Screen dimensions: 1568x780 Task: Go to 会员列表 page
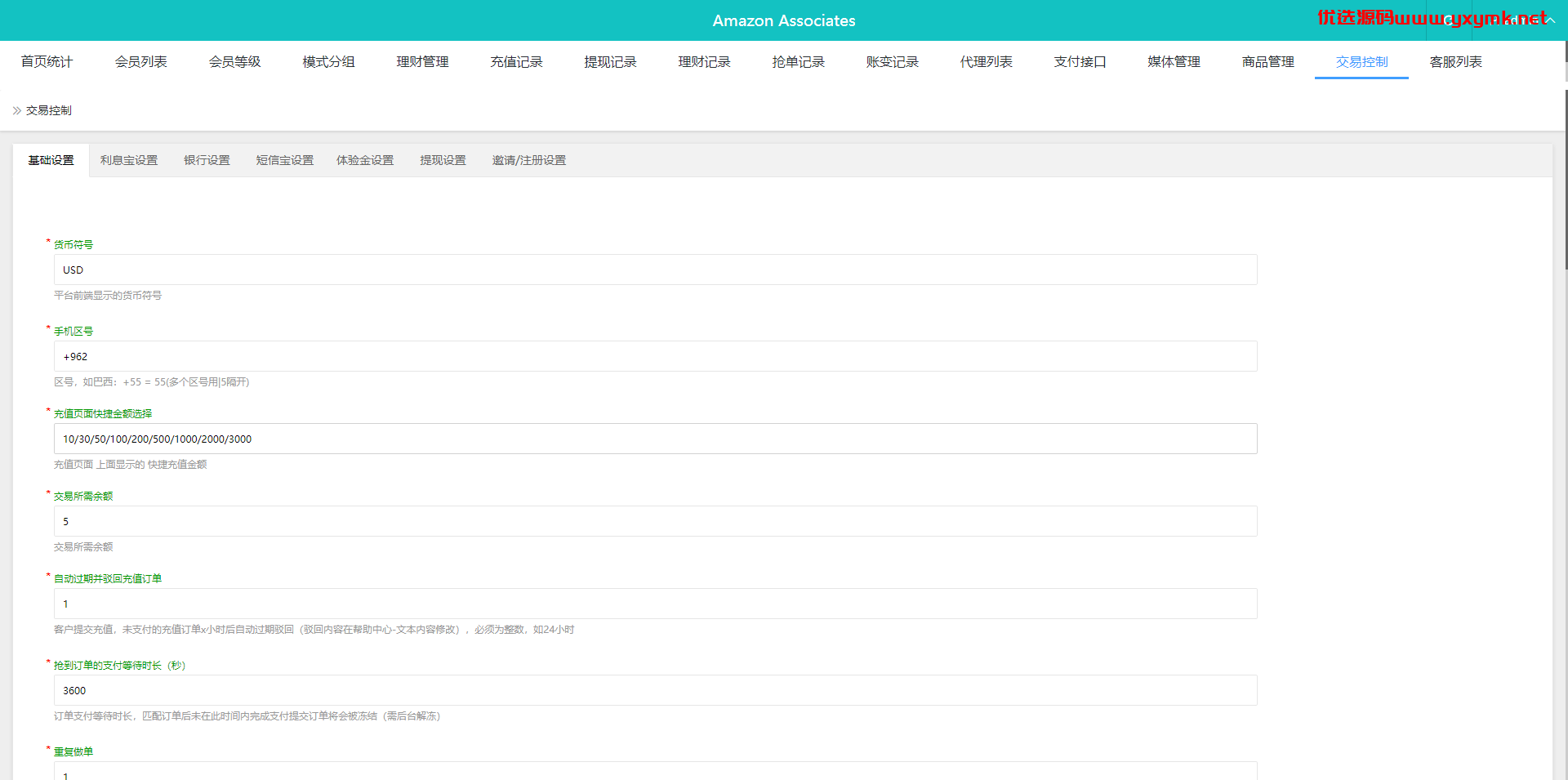pos(140,62)
